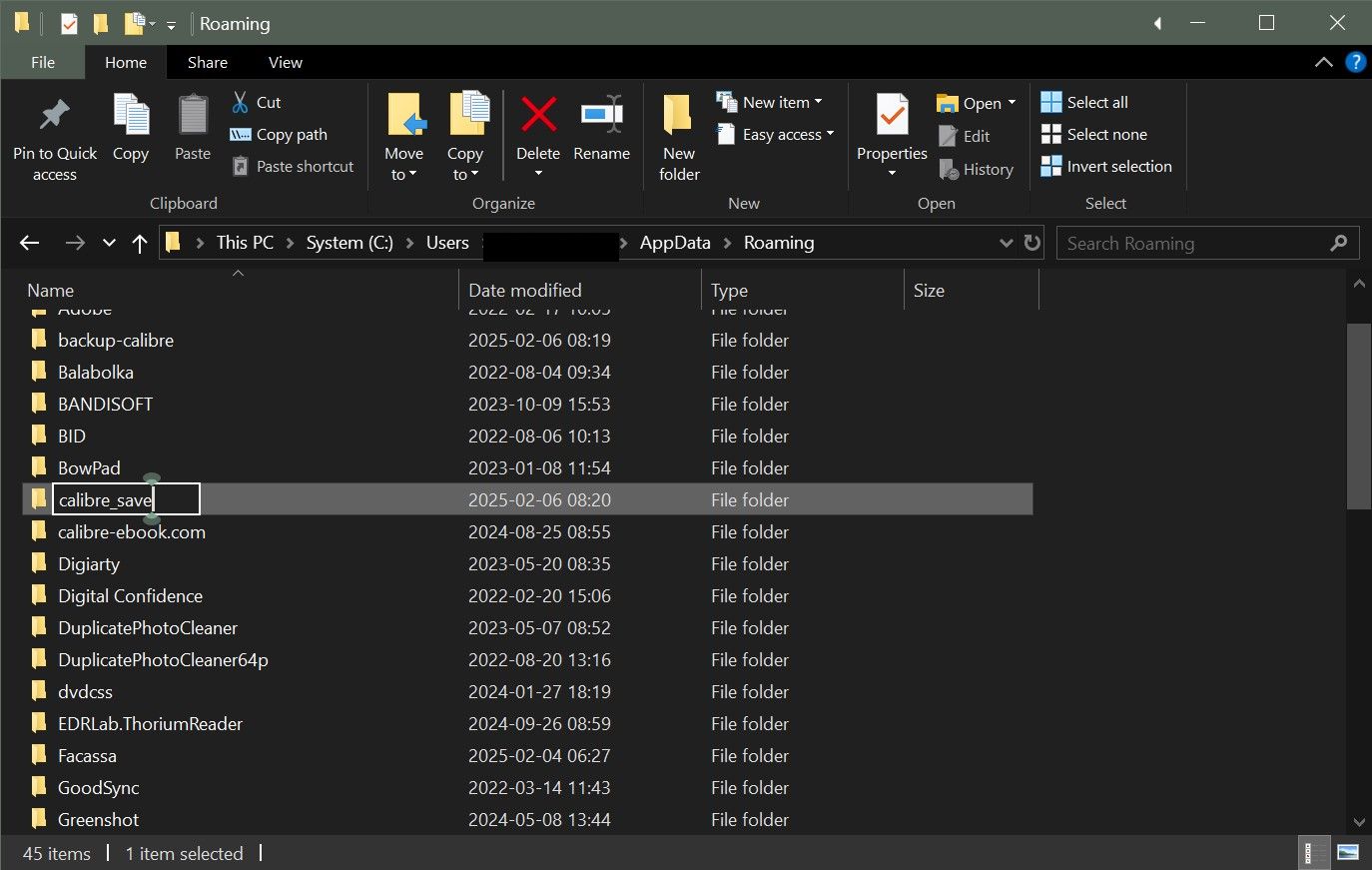1372x870 pixels.
Task: Open the File menu tab
Action: [x=43, y=62]
